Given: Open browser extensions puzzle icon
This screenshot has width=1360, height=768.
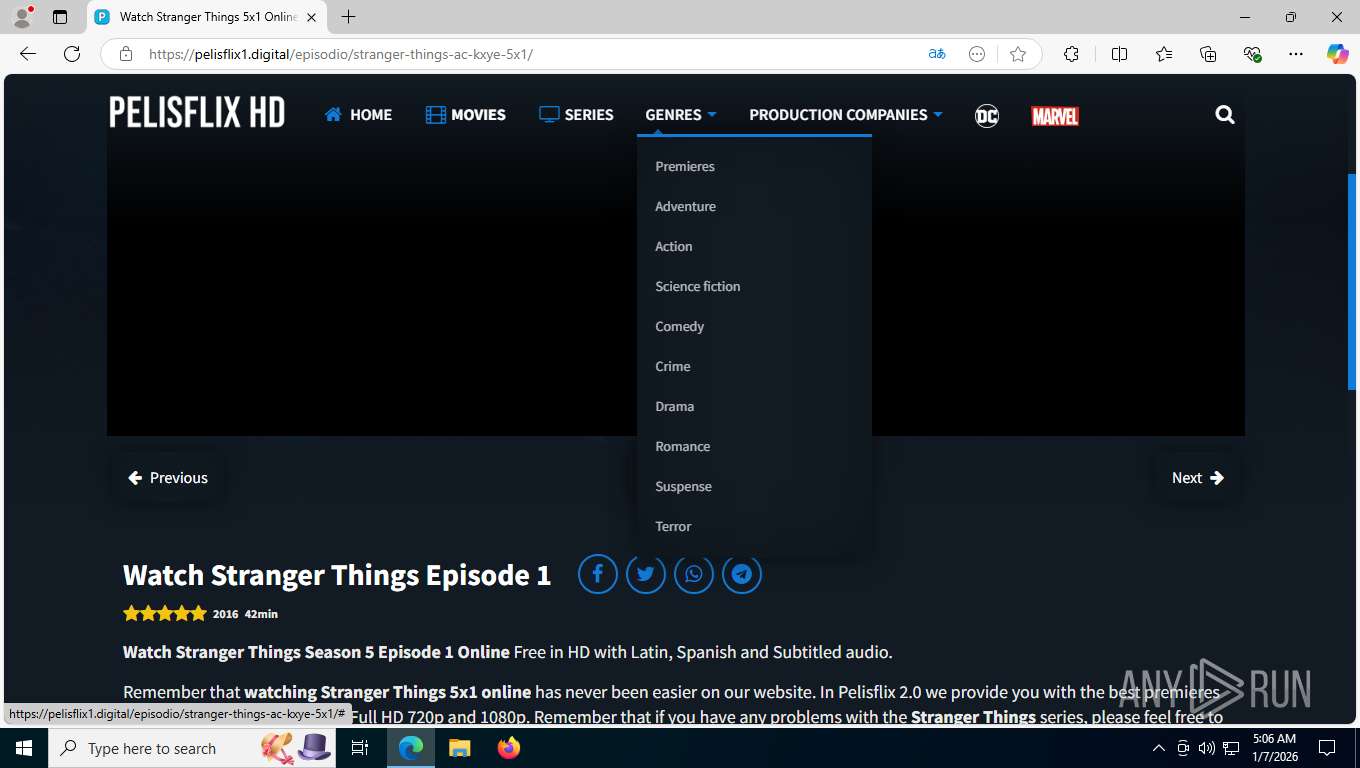Looking at the screenshot, I should (1071, 54).
